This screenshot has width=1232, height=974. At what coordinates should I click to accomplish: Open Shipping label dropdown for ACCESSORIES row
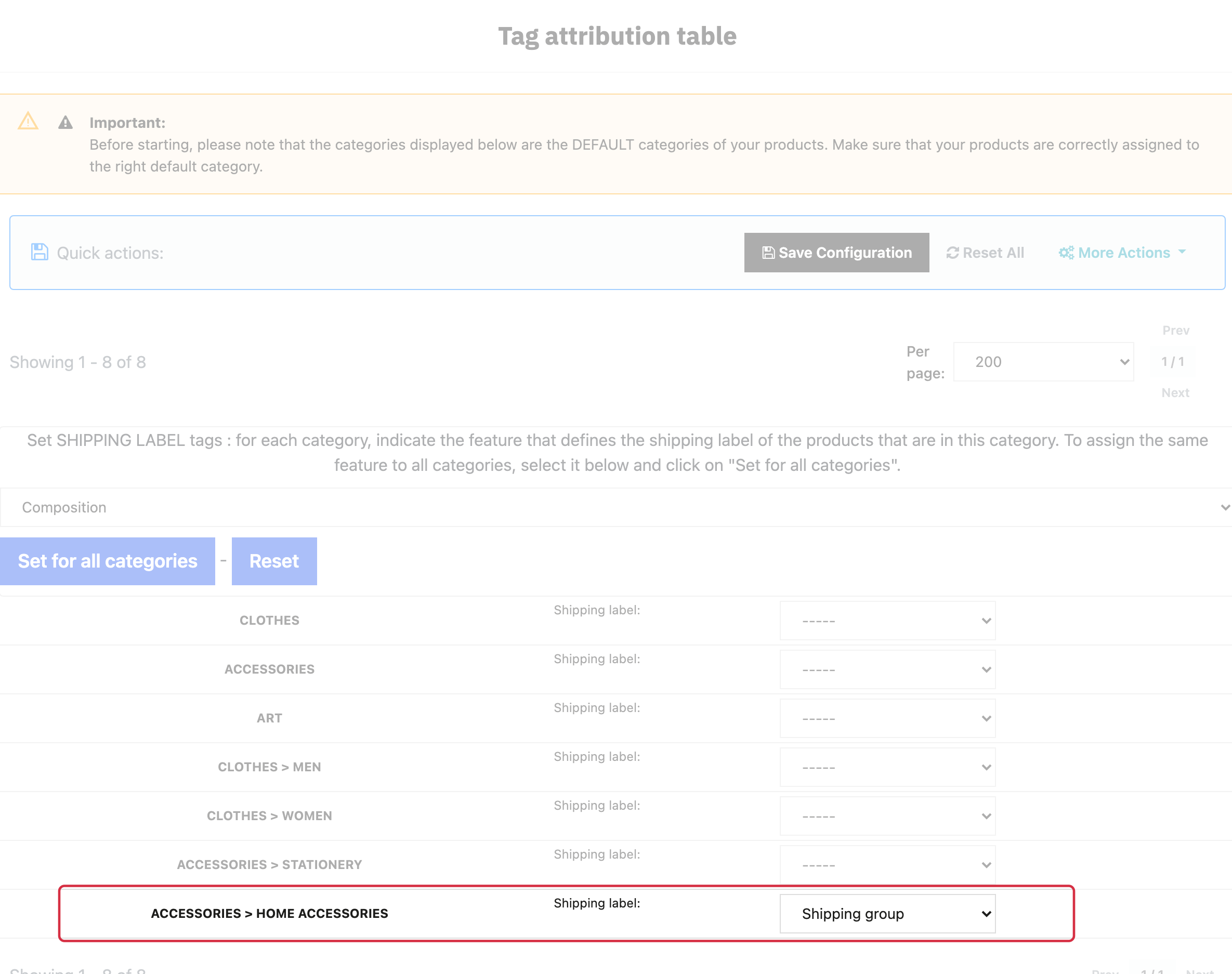[x=887, y=669]
